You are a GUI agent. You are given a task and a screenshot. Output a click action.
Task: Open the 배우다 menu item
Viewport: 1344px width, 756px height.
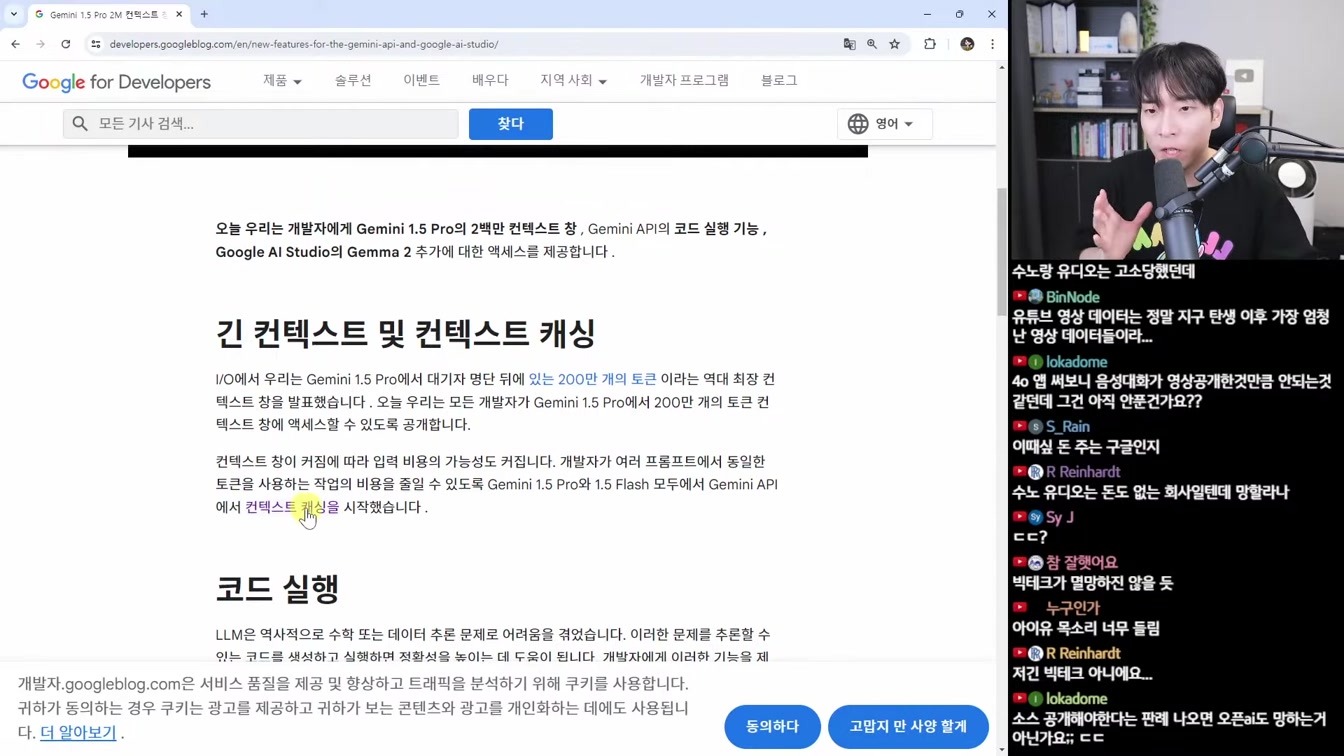tap(490, 80)
